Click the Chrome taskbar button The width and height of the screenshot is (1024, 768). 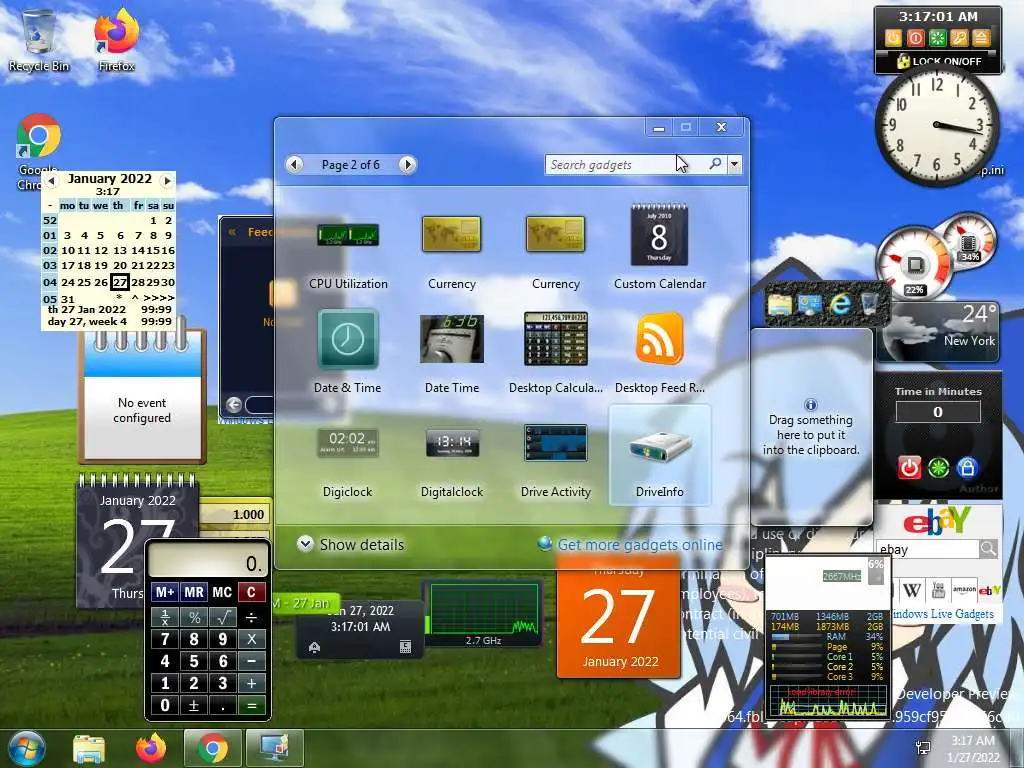click(213, 749)
